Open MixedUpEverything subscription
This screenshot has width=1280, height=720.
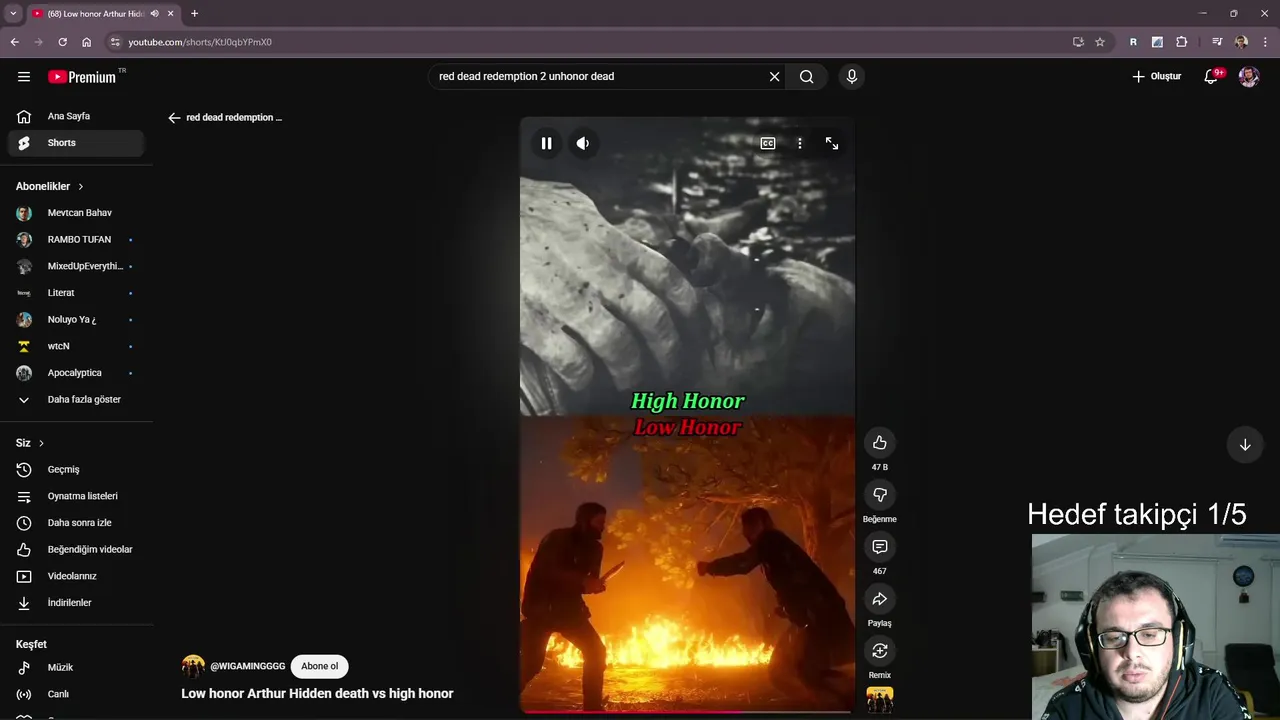point(76,266)
